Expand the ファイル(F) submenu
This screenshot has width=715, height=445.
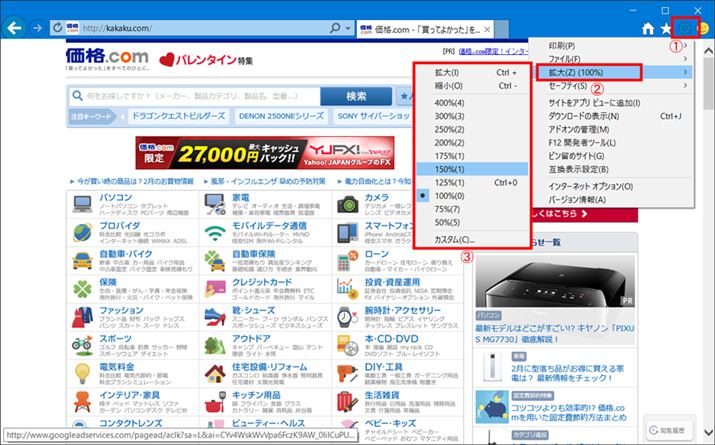612,59
